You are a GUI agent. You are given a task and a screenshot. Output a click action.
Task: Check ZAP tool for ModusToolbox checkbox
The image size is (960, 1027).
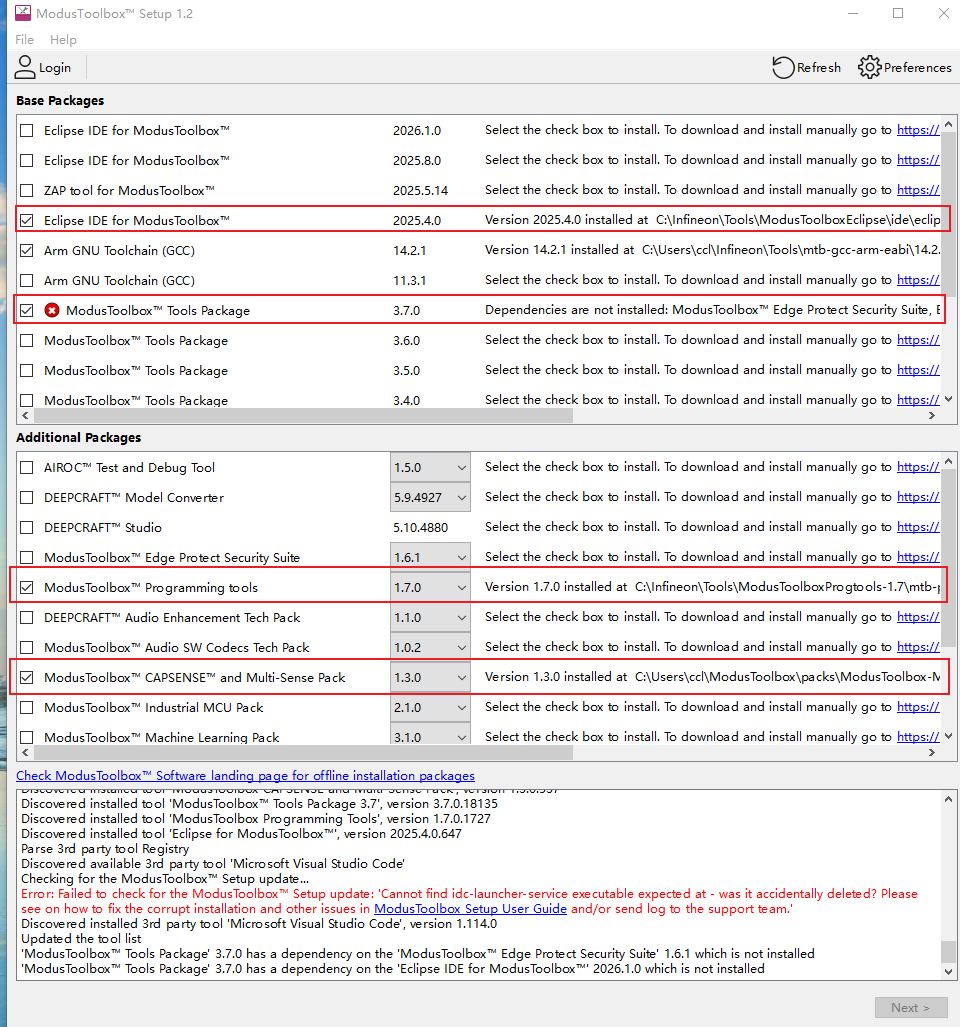click(27, 191)
